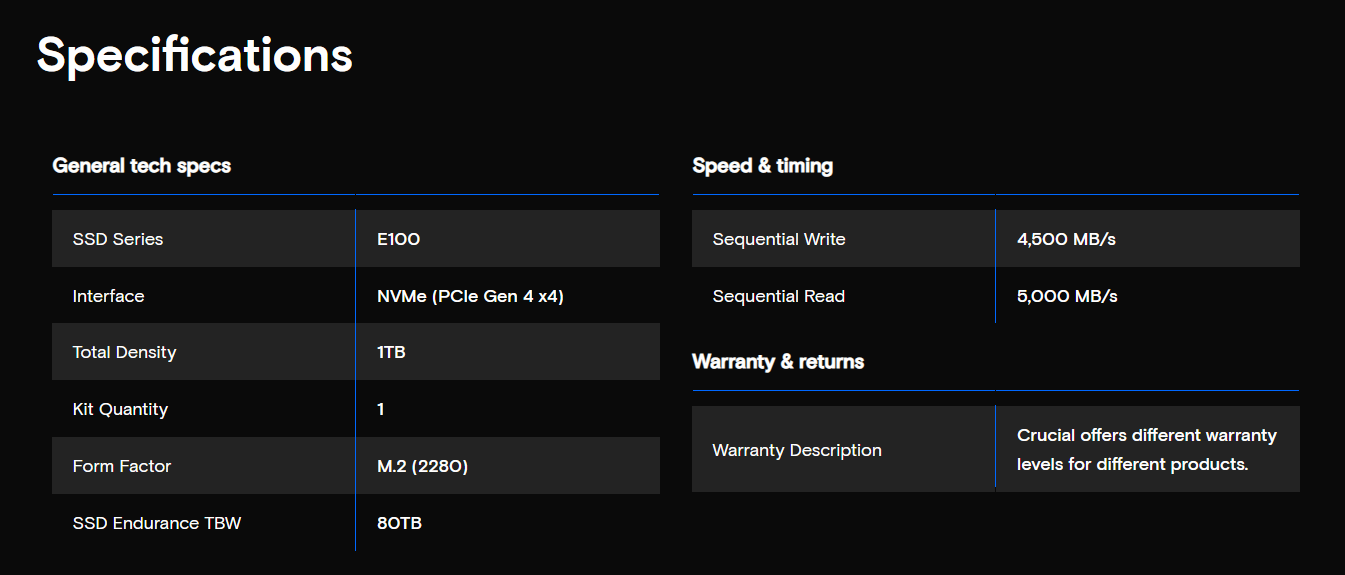Click the Warranty & returns section title

click(778, 361)
